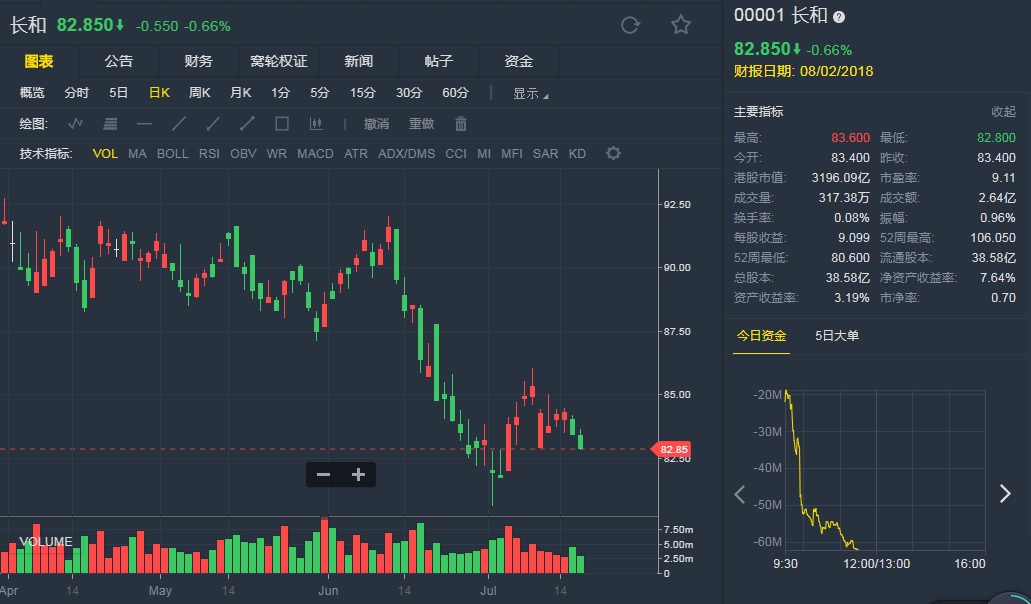Zoom in chart with plus button
Screen dimensions: 1031x604
pos(358,475)
